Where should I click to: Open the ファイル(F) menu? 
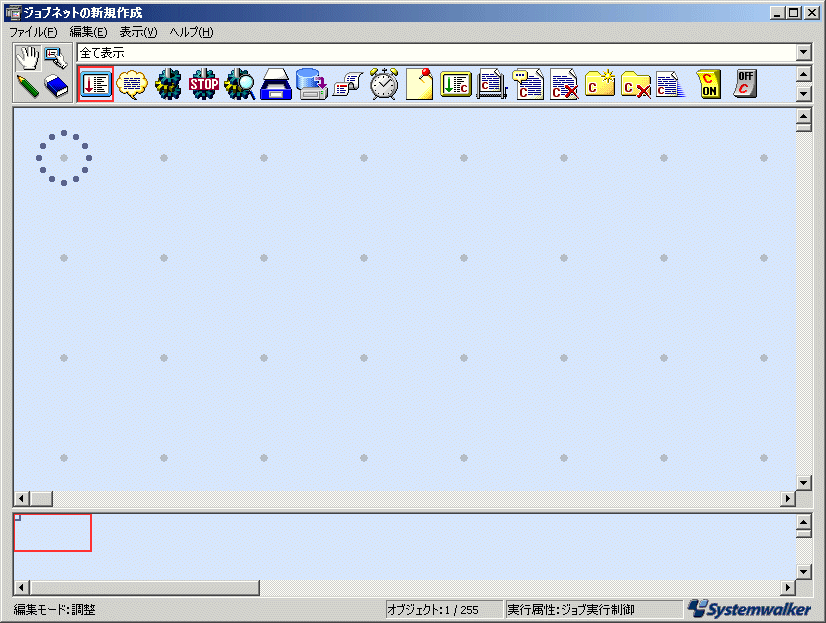pyautogui.click(x=33, y=32)
